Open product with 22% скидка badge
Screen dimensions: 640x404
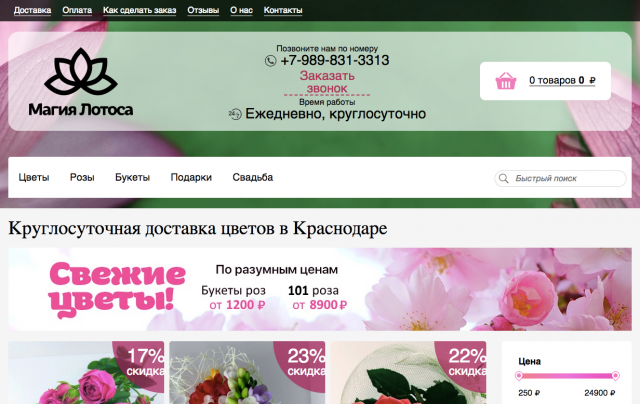408,373
